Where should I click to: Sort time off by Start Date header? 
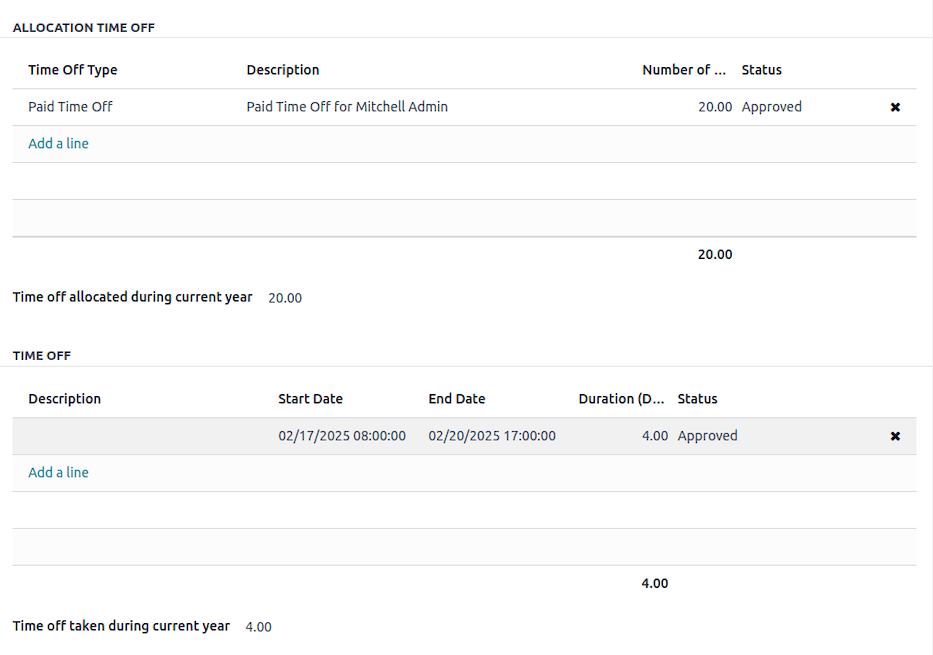tap(310, 399)
